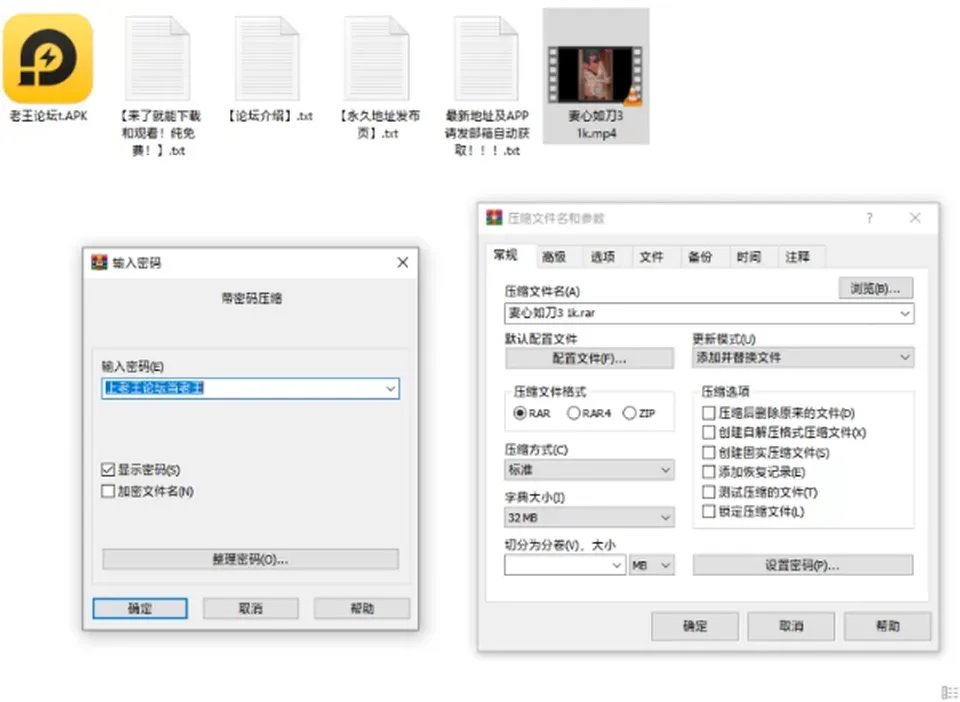The image size is (960, 702).
Task: Check 创建自解压格式压缩文件(X)
Action: 708,433
